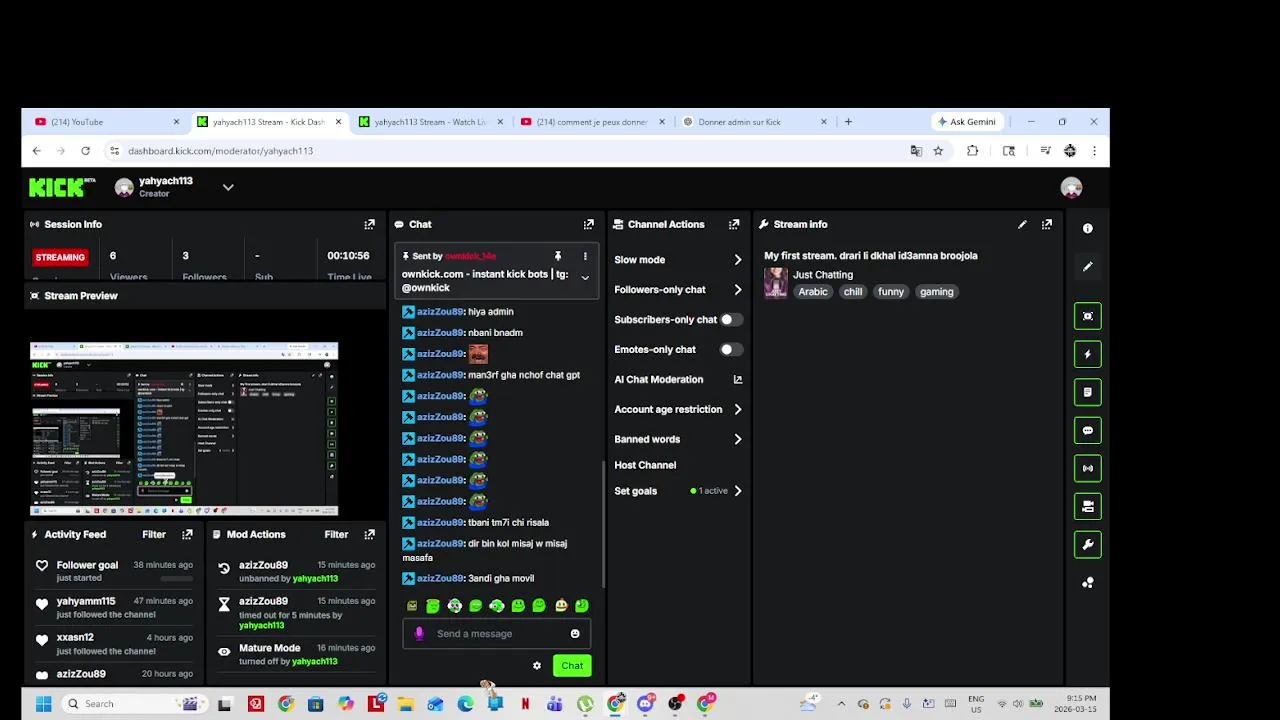
Task: Click the Send a message input field
Action: coord(496,634)
